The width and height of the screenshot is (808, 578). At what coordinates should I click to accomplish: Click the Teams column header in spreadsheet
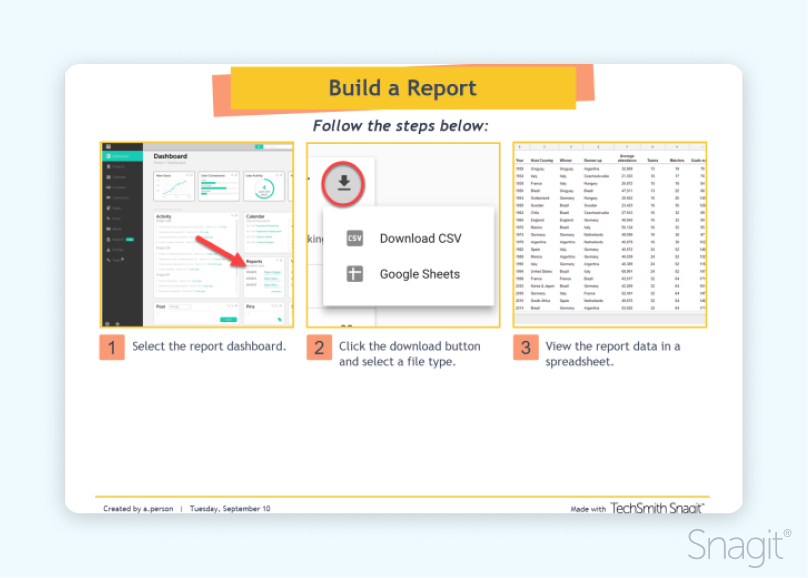pos(652,160)
